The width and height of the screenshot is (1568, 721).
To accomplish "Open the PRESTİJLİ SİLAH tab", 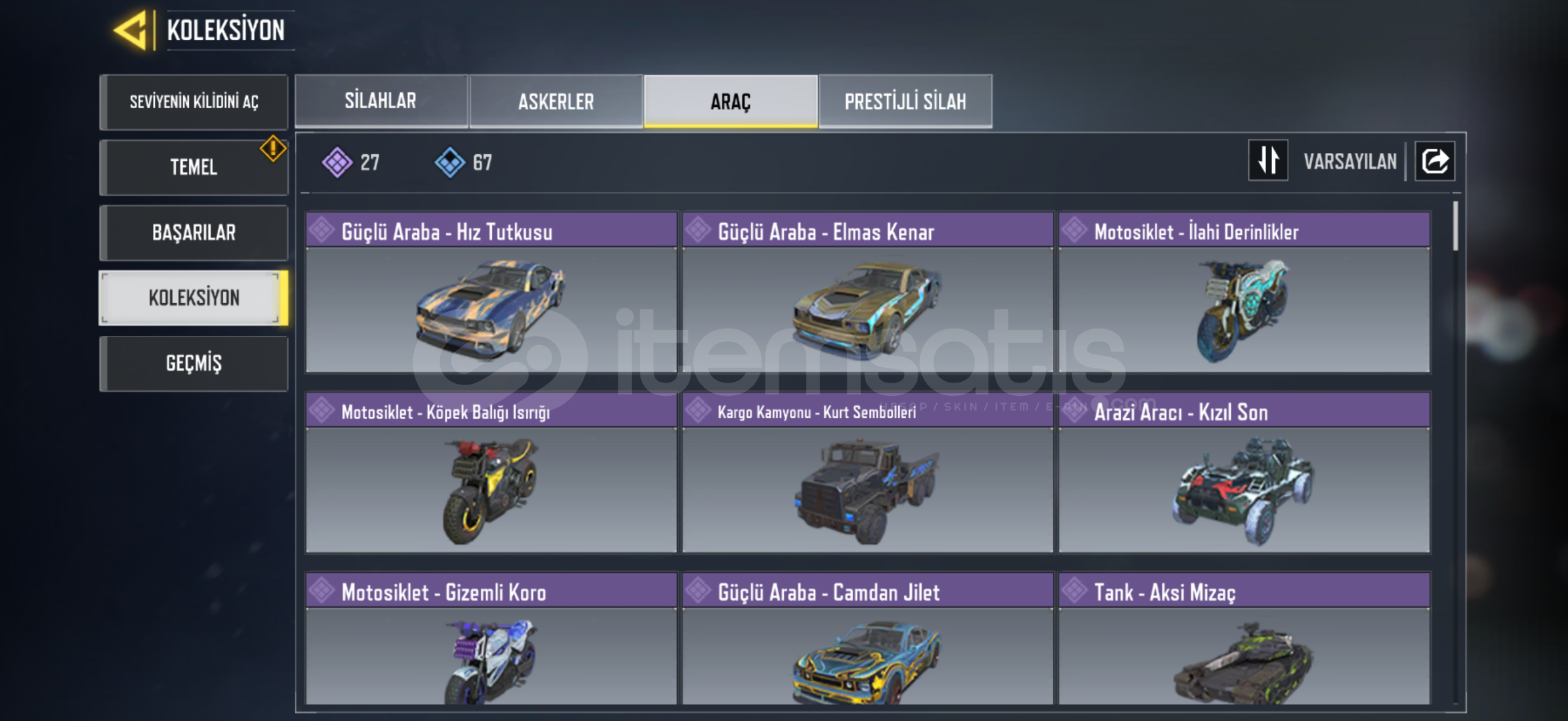I will pos(905,101).
